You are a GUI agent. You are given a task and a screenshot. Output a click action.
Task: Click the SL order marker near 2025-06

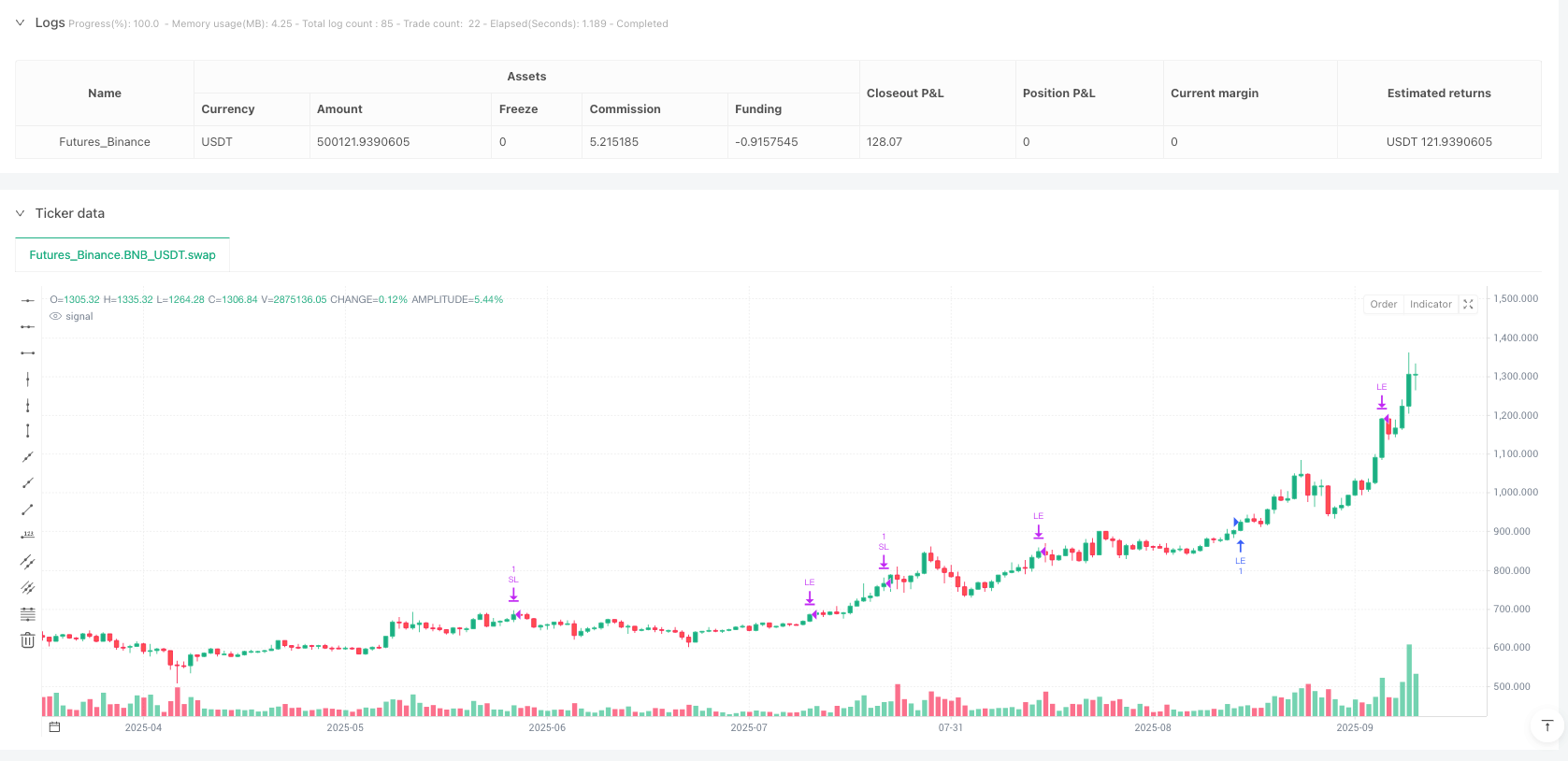(513, 593)
